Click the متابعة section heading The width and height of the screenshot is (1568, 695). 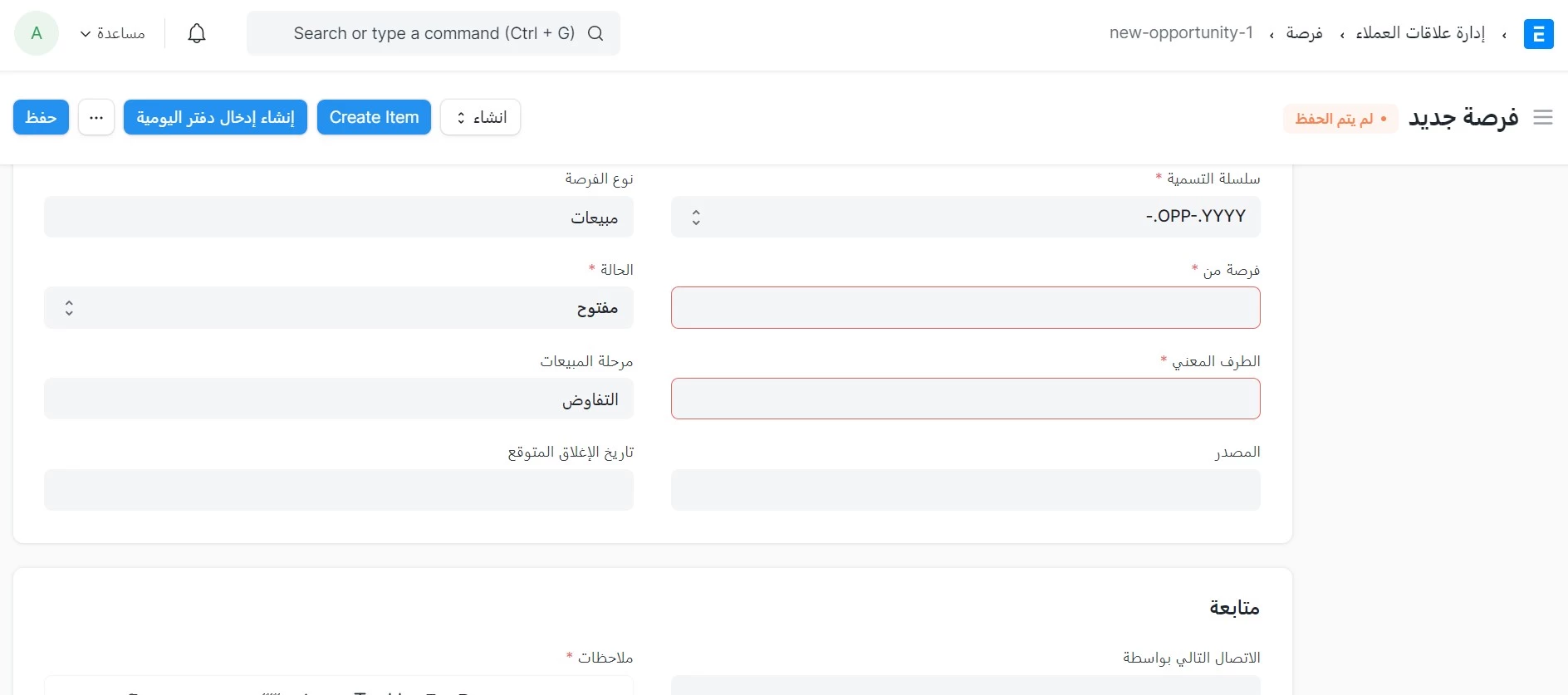tap(1234, 608)
